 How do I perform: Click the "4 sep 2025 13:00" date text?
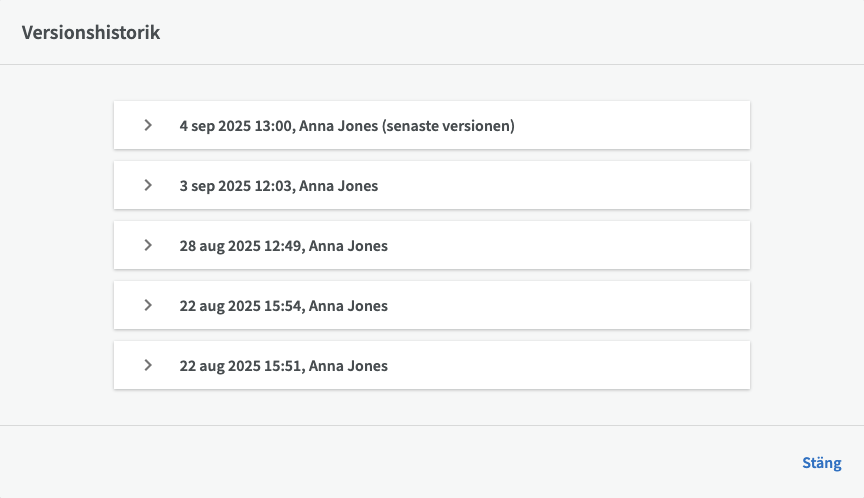(235, 126)
